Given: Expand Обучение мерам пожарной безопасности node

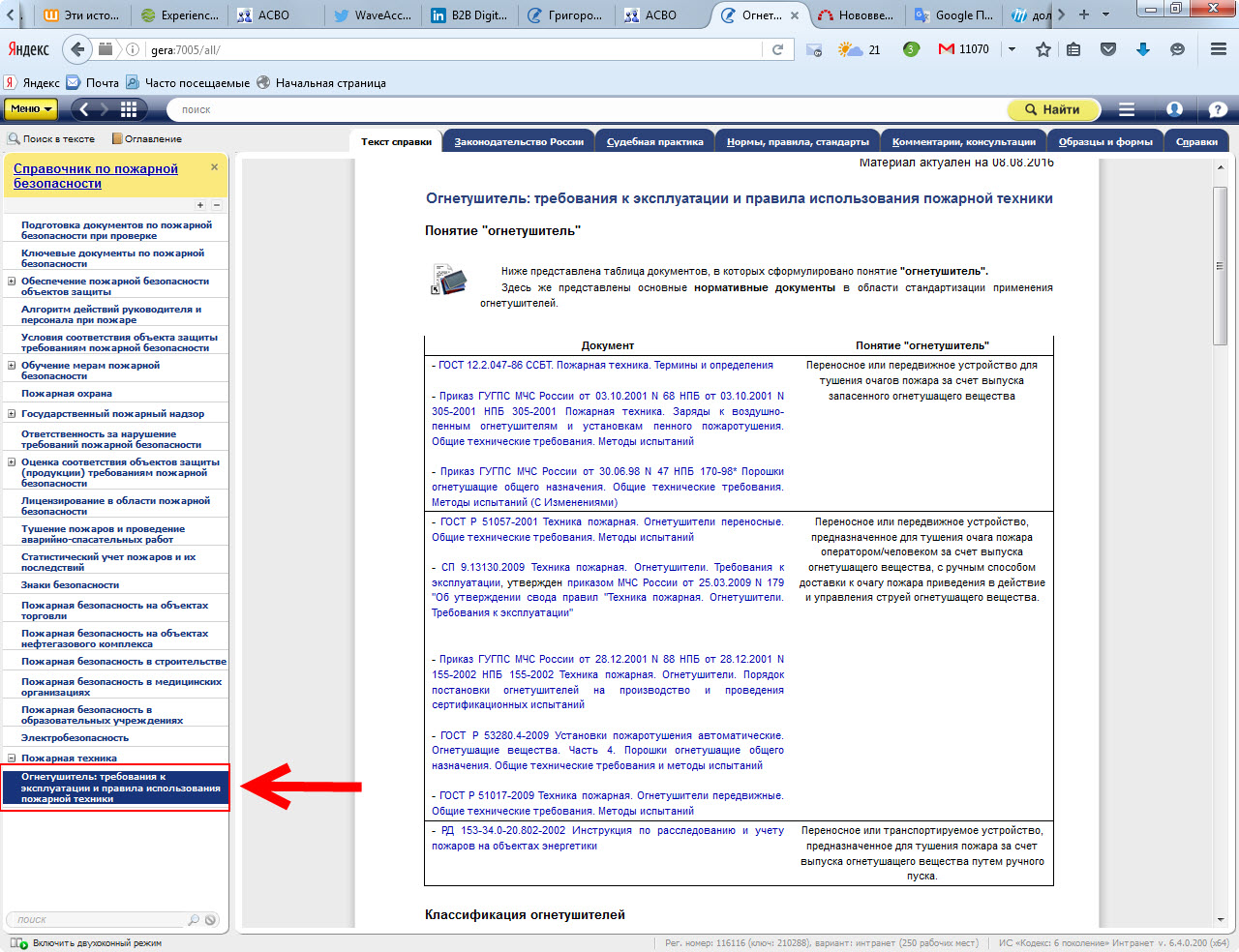Looking at the screenshot, I should pos(12,366).
